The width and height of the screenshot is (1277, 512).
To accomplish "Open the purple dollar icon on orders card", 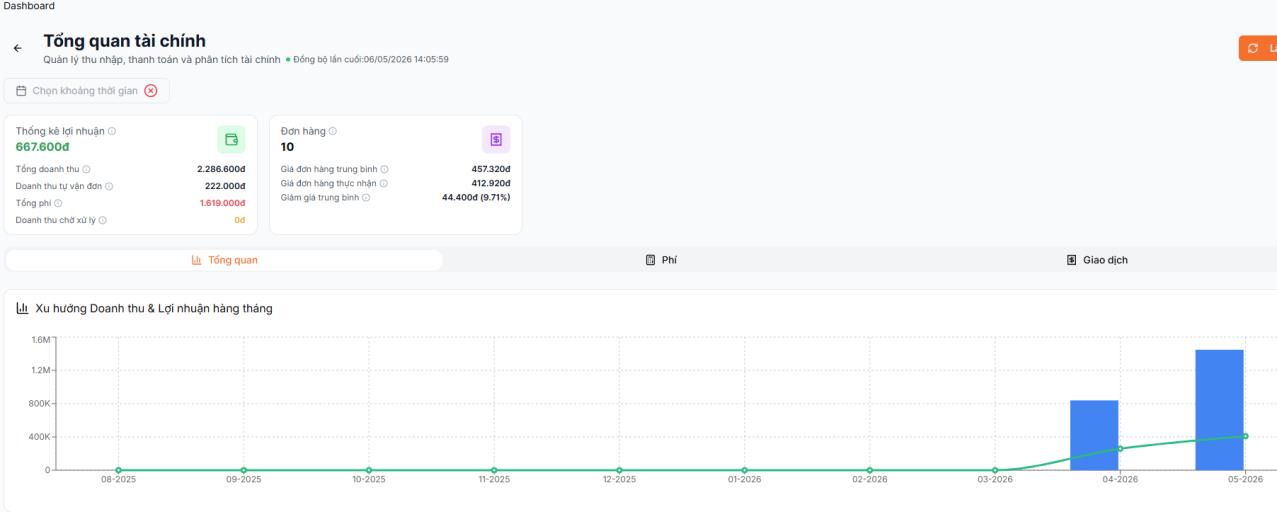I will click(496, 139).
